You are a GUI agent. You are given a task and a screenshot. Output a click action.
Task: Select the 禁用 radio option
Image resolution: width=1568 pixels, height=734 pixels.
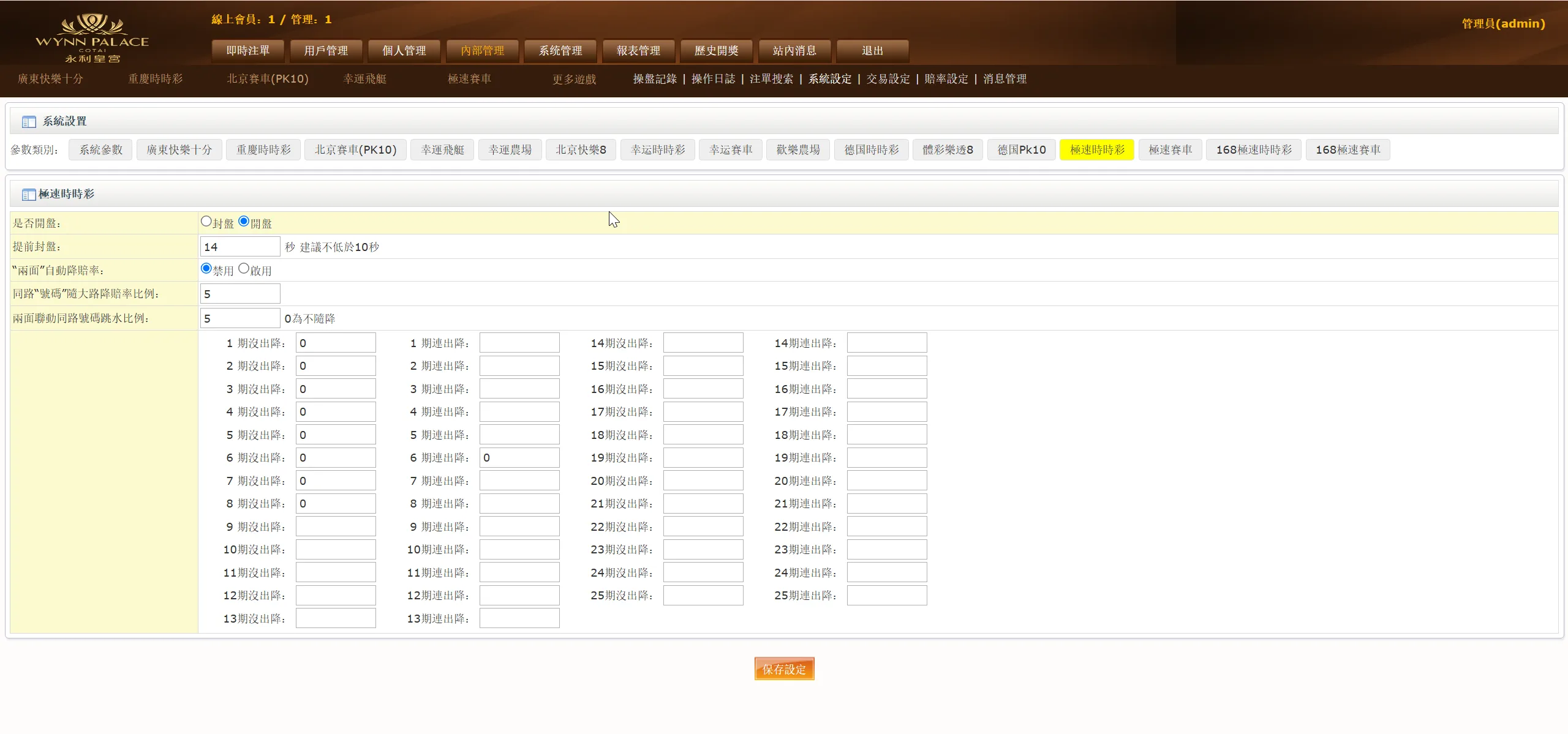(206, 268)
